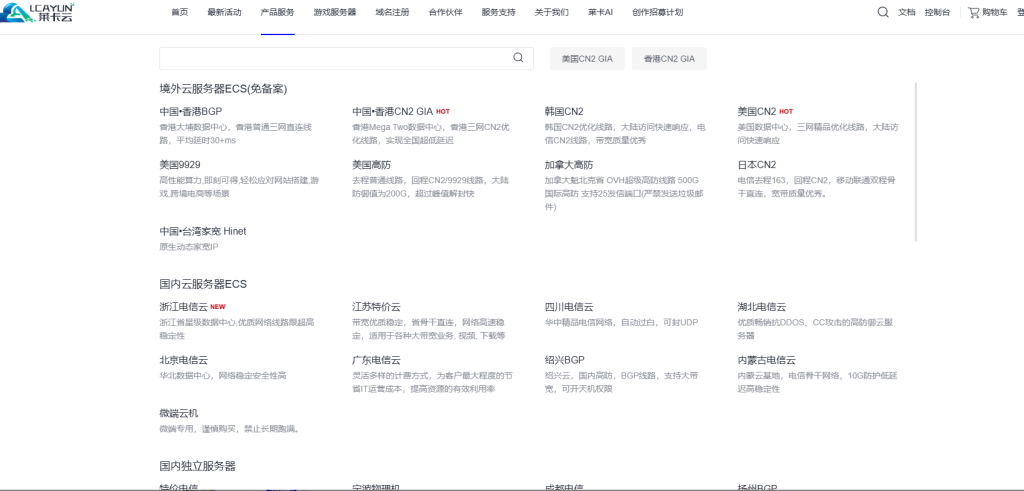Open 浙江电信云 new product link
This screenshot has height=491, width=1024.
(x=183, y=307)
